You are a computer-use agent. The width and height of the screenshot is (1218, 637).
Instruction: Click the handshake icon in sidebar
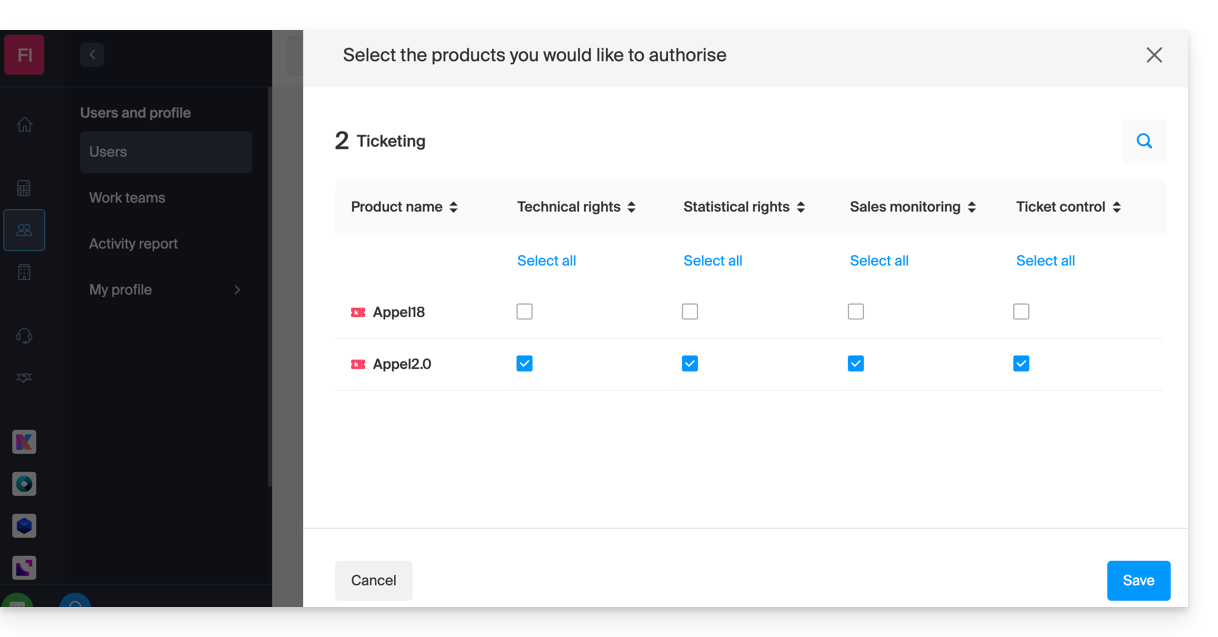click(25, 378)
